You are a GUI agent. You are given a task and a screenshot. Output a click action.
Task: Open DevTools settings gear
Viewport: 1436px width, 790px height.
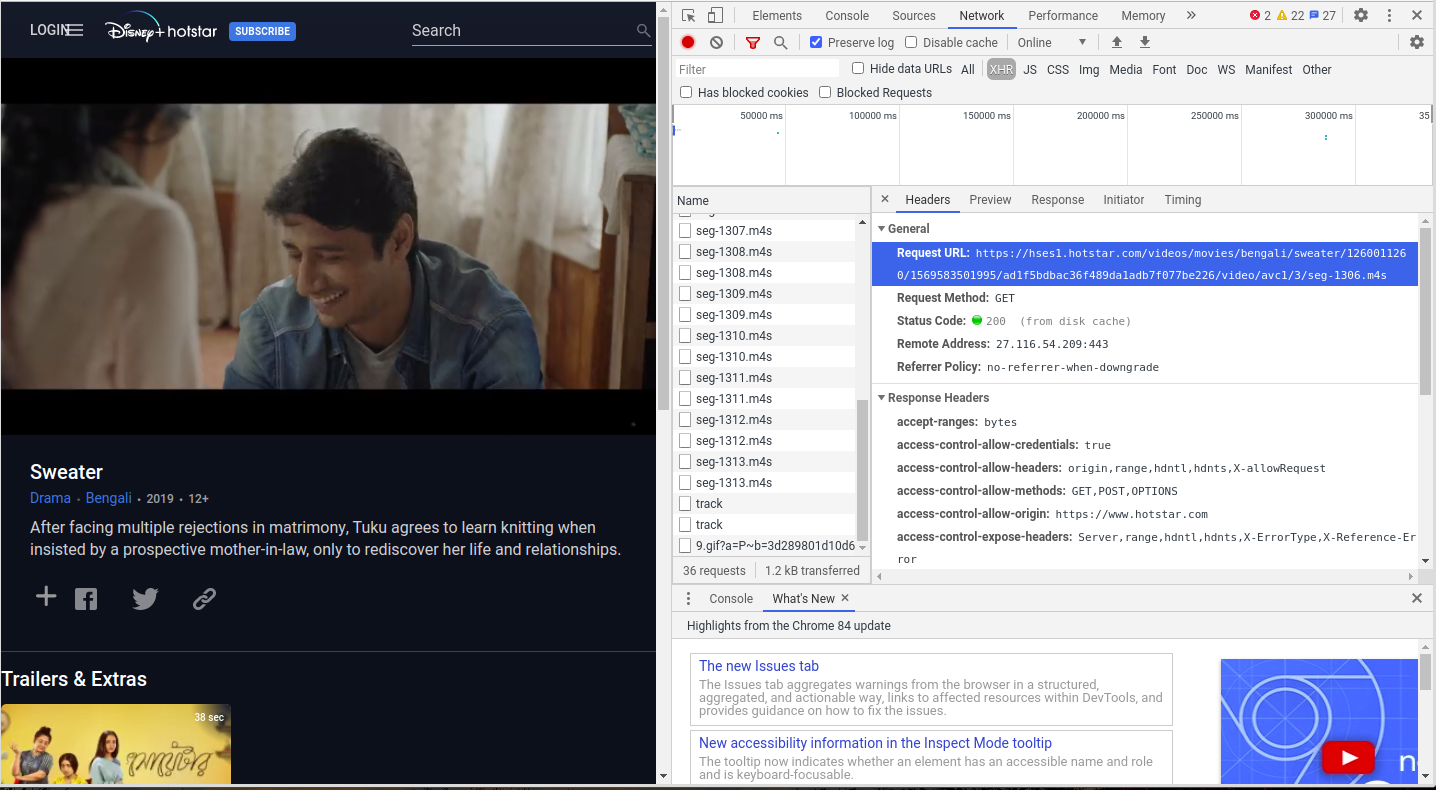[1361, 15]
